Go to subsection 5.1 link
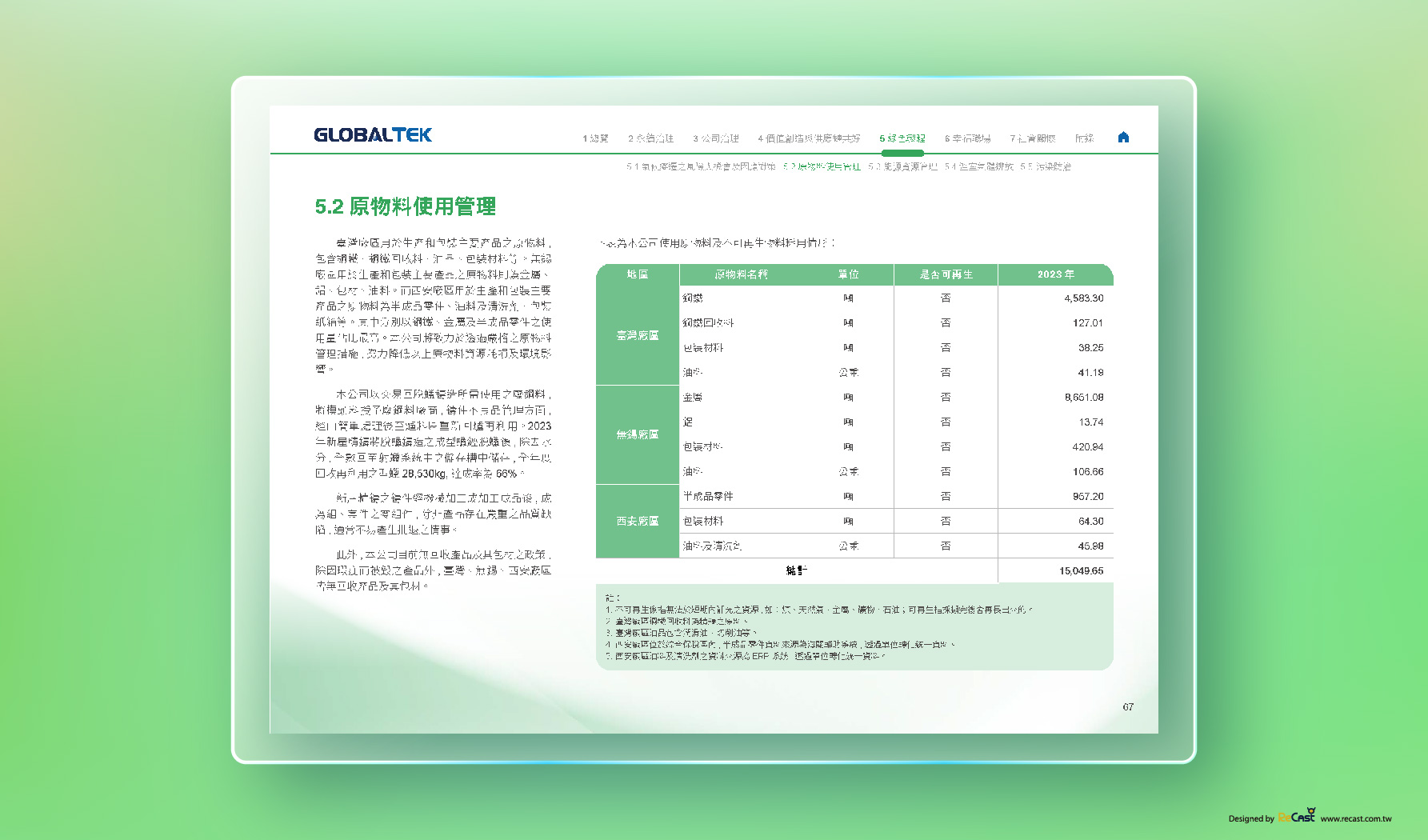The height and width of the screenshot is (840, 1428). (x=701, y=166)
